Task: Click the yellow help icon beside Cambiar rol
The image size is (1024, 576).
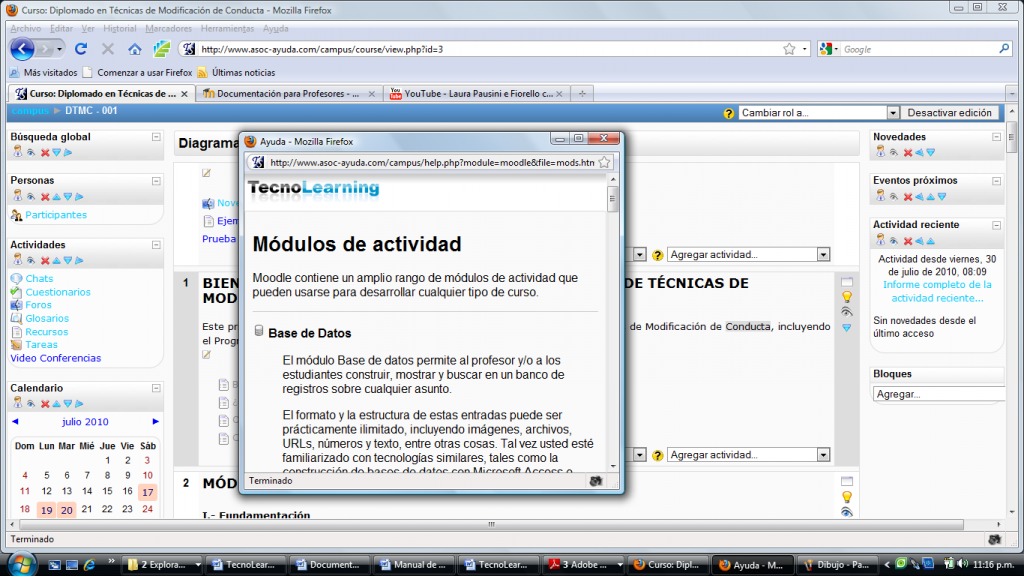Action: (729, 113)
